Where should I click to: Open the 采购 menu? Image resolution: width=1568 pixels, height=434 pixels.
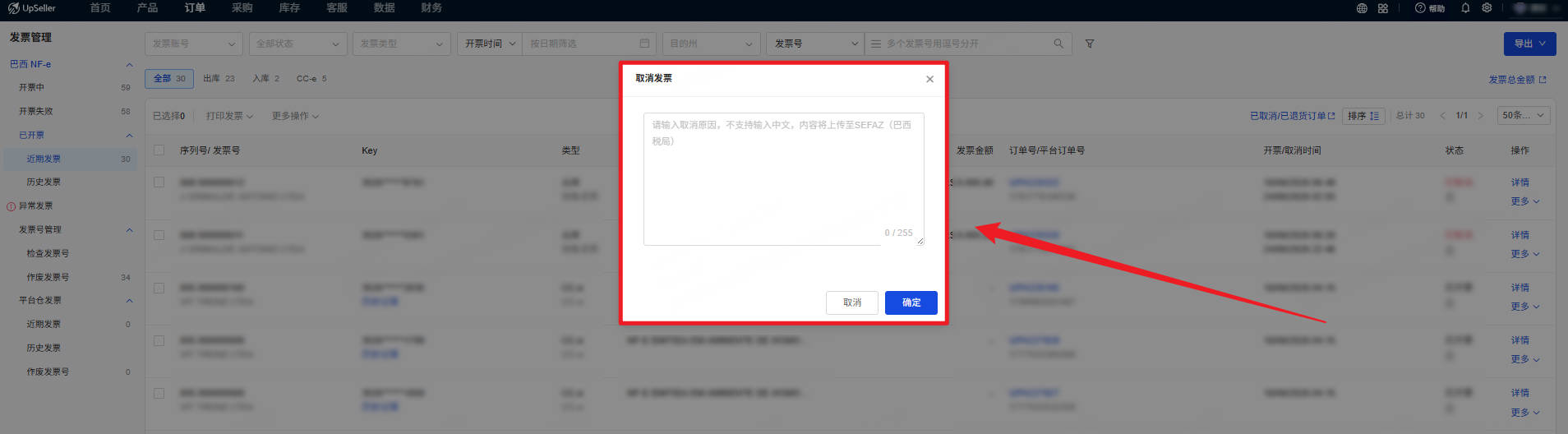click(x=242, y=8)
